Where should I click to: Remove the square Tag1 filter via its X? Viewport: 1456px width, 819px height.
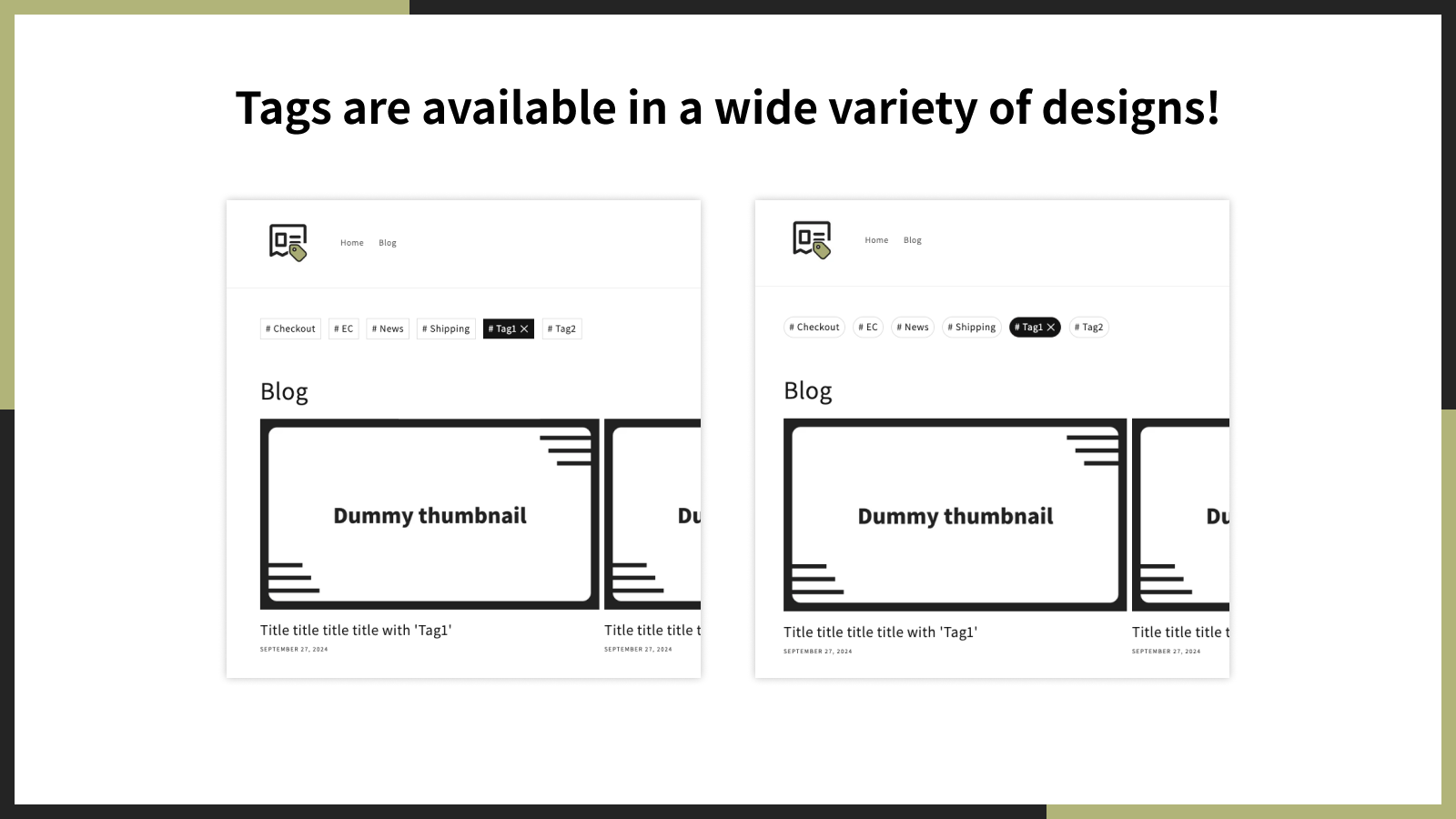[x=524, y=329]
